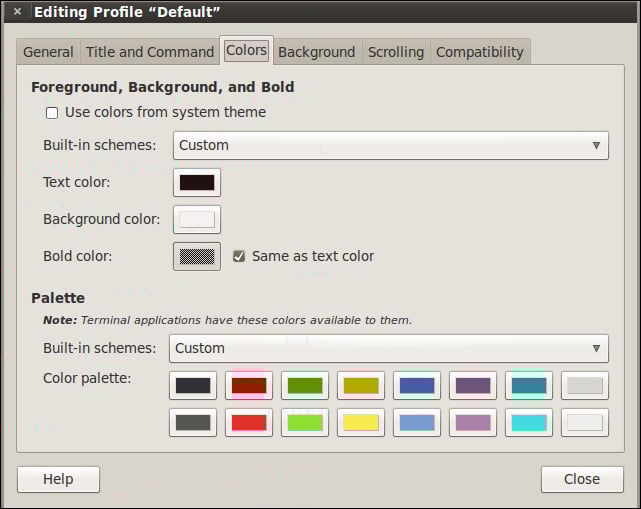Open Palette Built-in schemes dropdown
The width and height of the screenshot is (641, 509).
pos(389,348)
